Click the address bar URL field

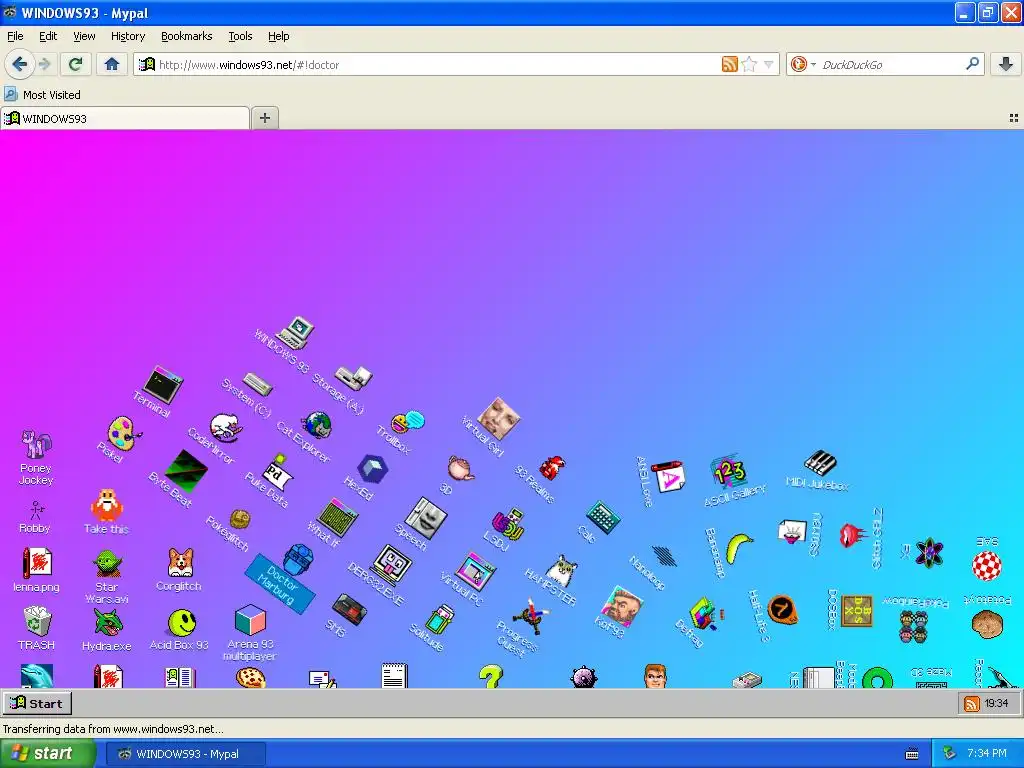(x=431, y=65)
